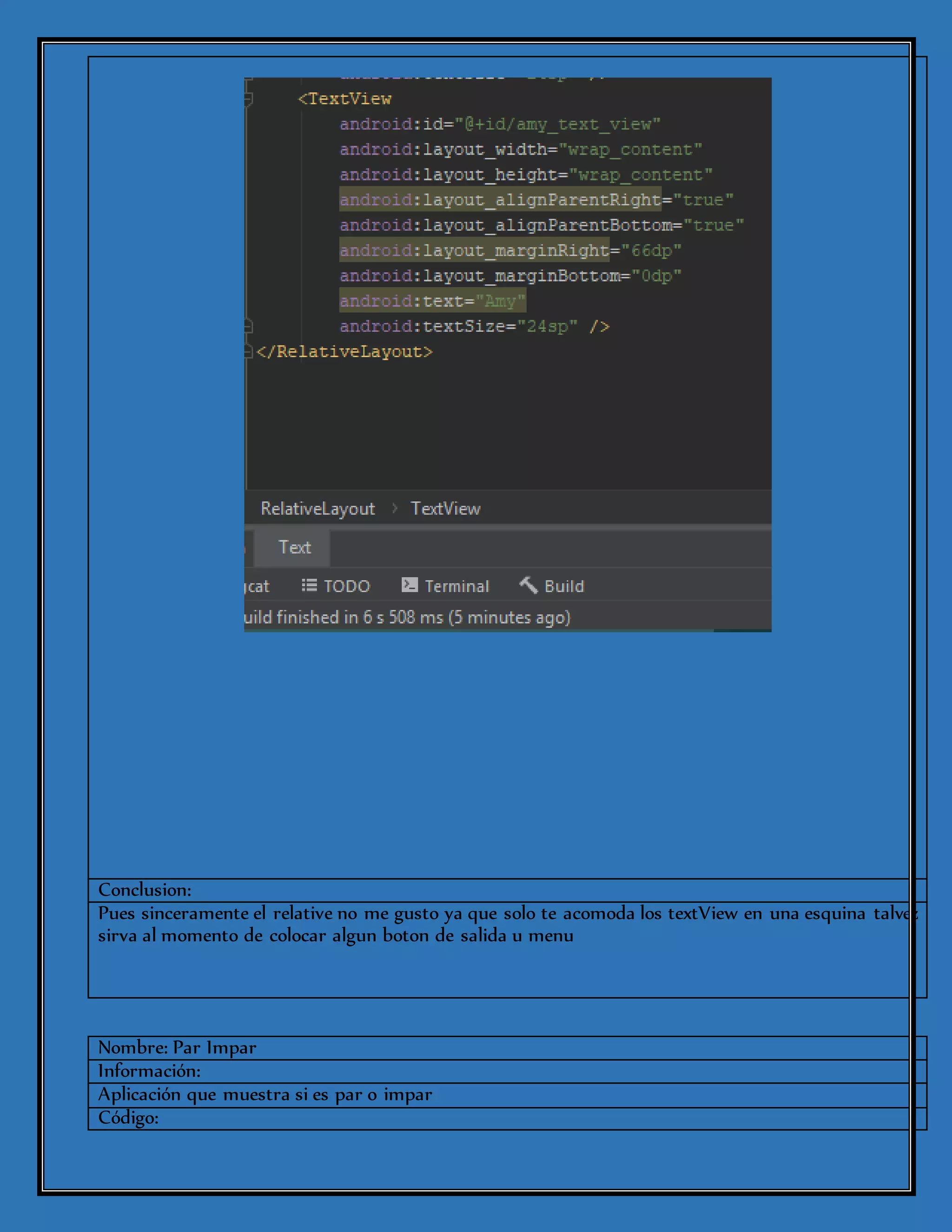Click the Código label row

(x=507, y=1118)
